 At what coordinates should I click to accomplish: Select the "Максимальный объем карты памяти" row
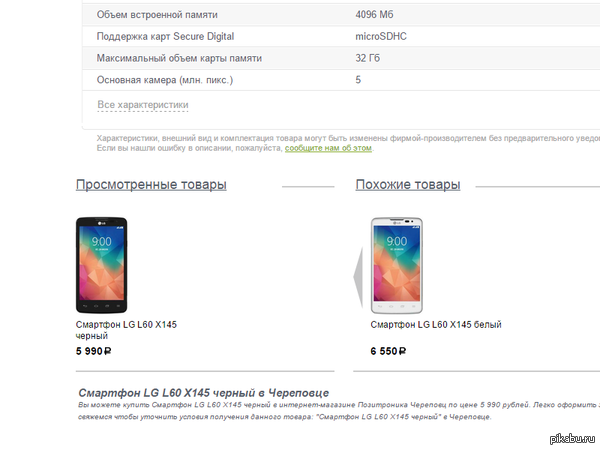(179, 58)
